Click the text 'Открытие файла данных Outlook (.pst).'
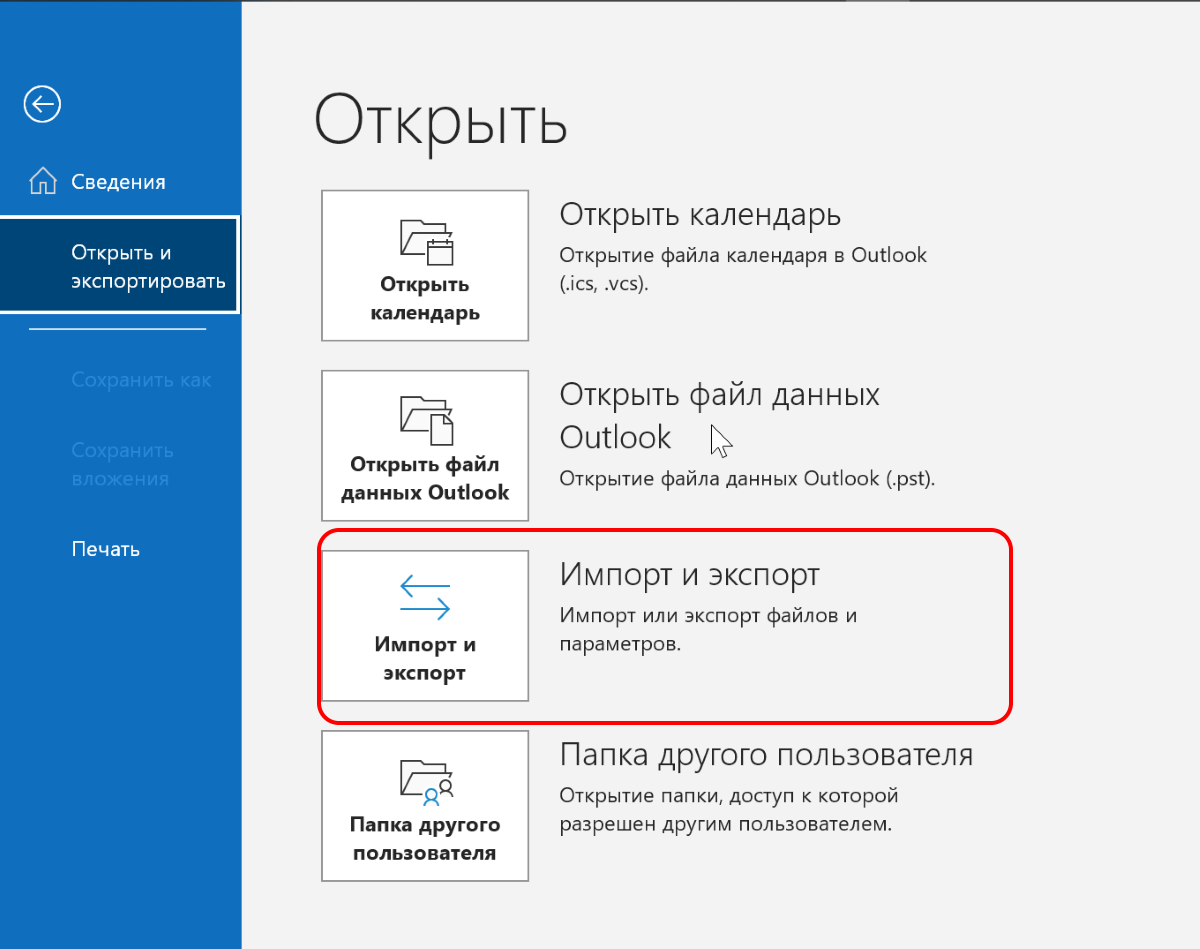Viewport: 1200px width, 949px height. coord(747,478)
